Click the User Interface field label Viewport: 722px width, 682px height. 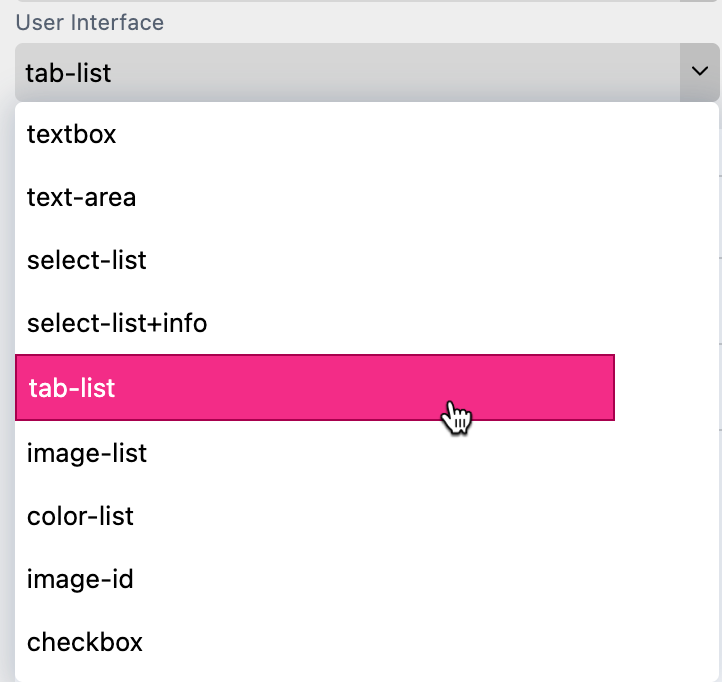pyautogui.click(x=90, y=22)
